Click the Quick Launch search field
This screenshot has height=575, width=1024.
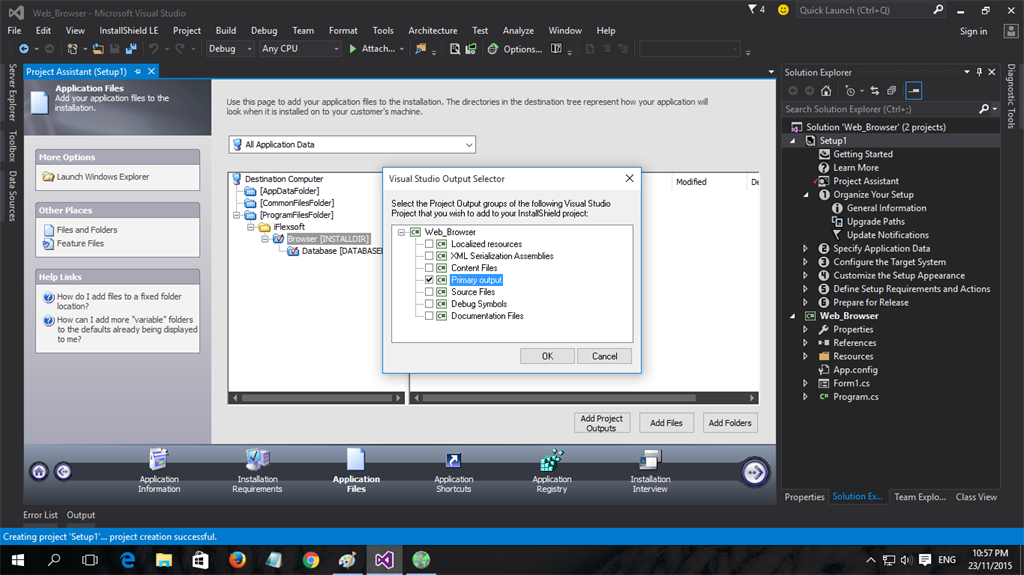[864, 10]
